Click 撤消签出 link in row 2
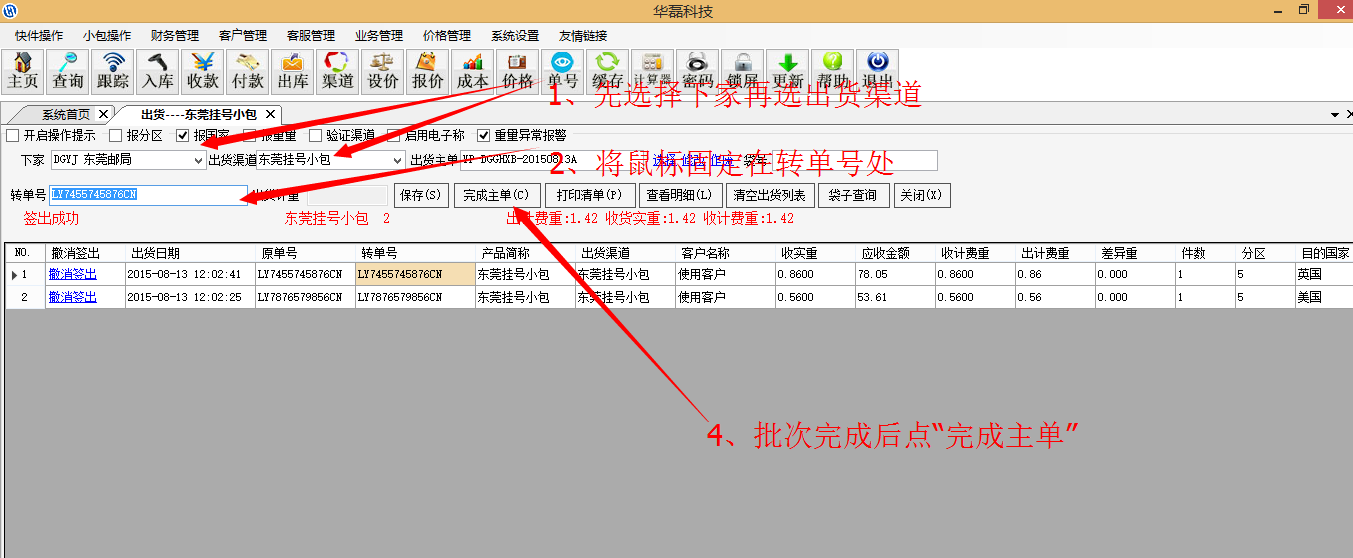Viewport: 1353px width, 558px height. pyautogui.click(x=73, y=297)
